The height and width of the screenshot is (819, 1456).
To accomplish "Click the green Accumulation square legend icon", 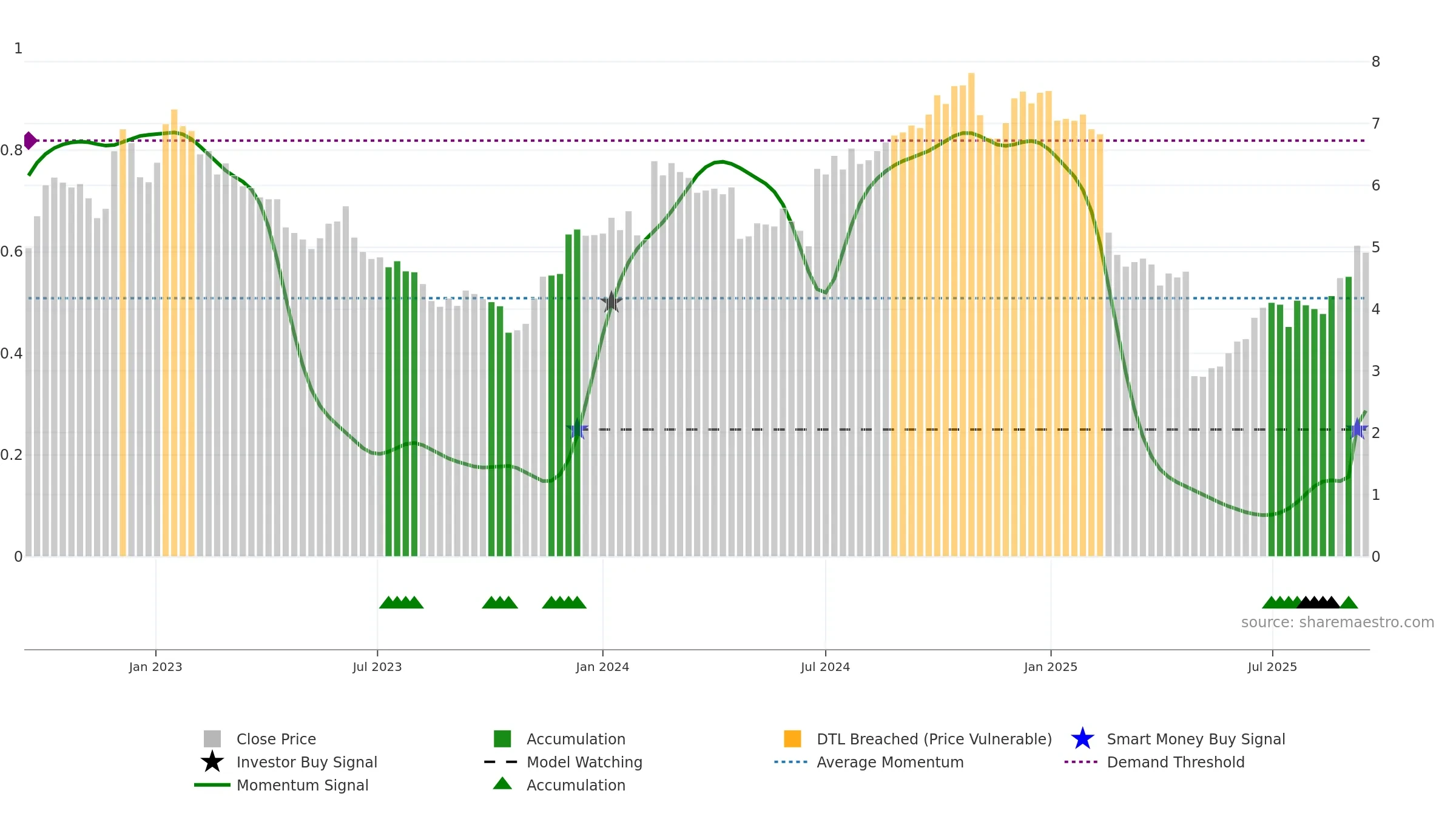I will coord(502,739).
